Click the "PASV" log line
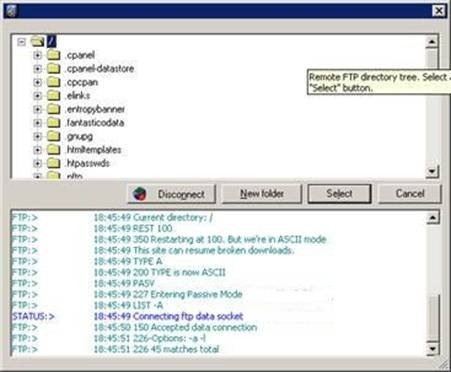Image resolution: width=451 pixels, height=372 pixels. [x=124, y=283]
